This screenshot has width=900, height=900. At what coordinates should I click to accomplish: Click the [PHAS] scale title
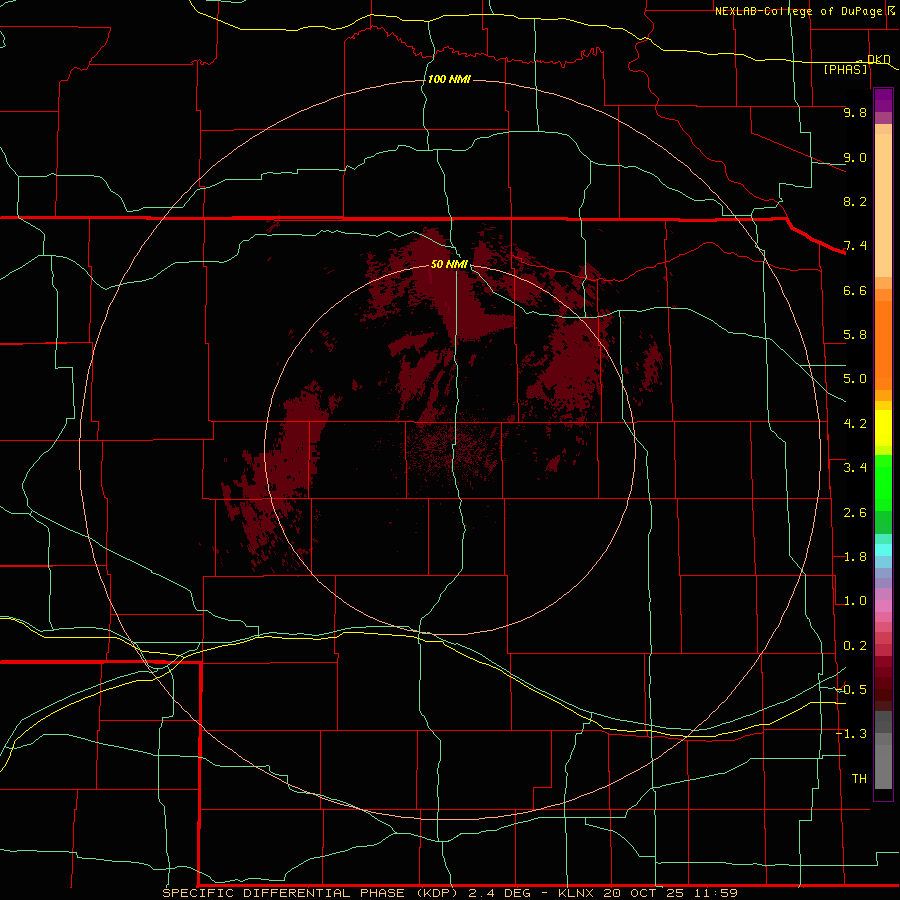click(845, 70)
